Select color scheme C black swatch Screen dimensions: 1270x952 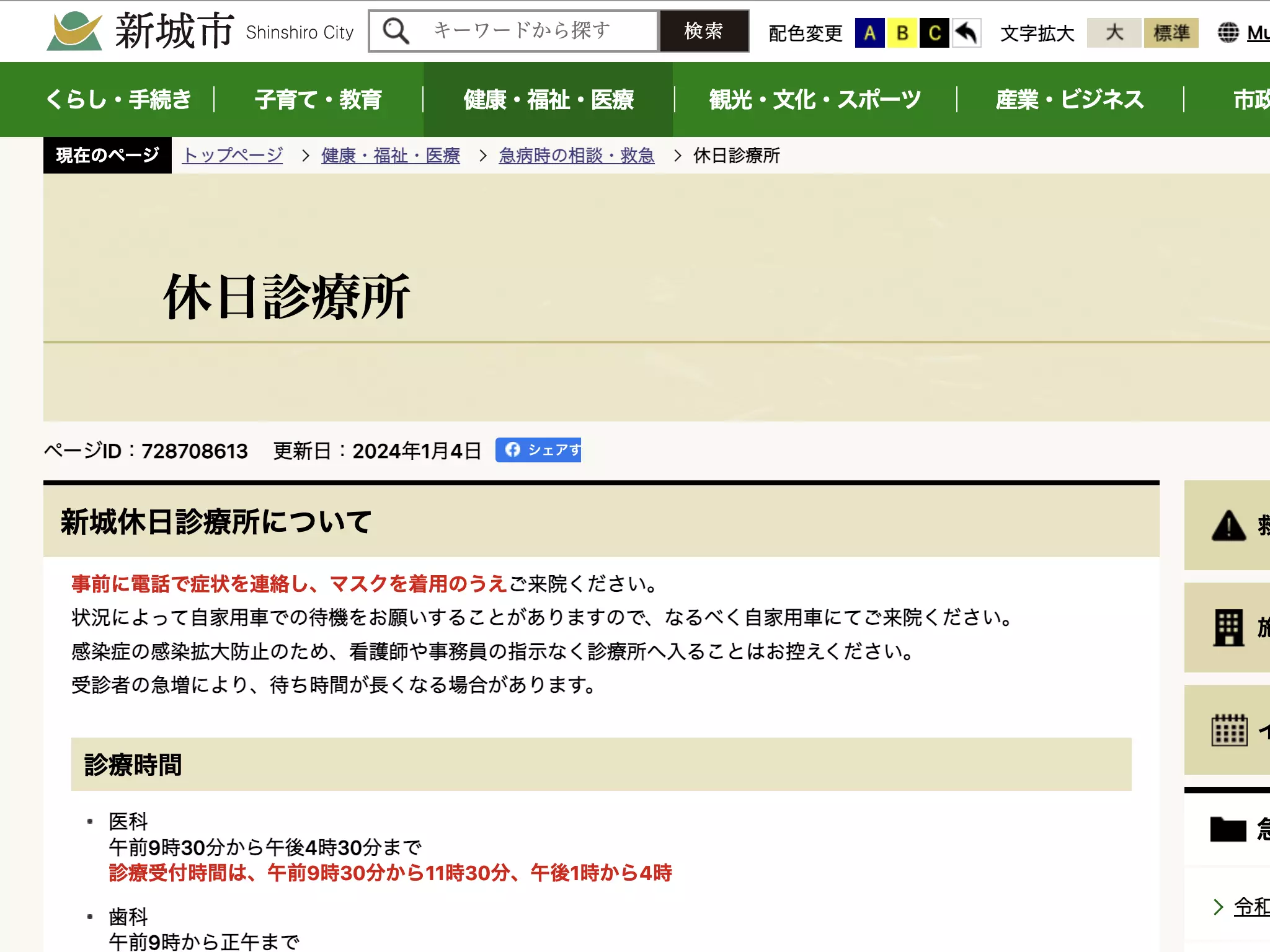[x=935, y=33]
